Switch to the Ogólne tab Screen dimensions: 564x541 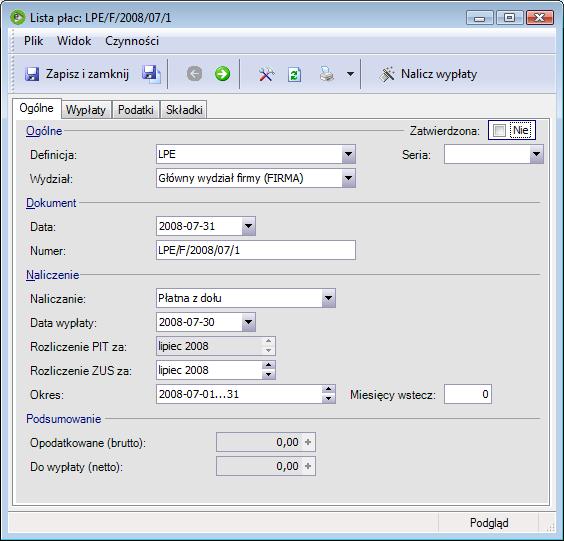(x=36, y=108)
